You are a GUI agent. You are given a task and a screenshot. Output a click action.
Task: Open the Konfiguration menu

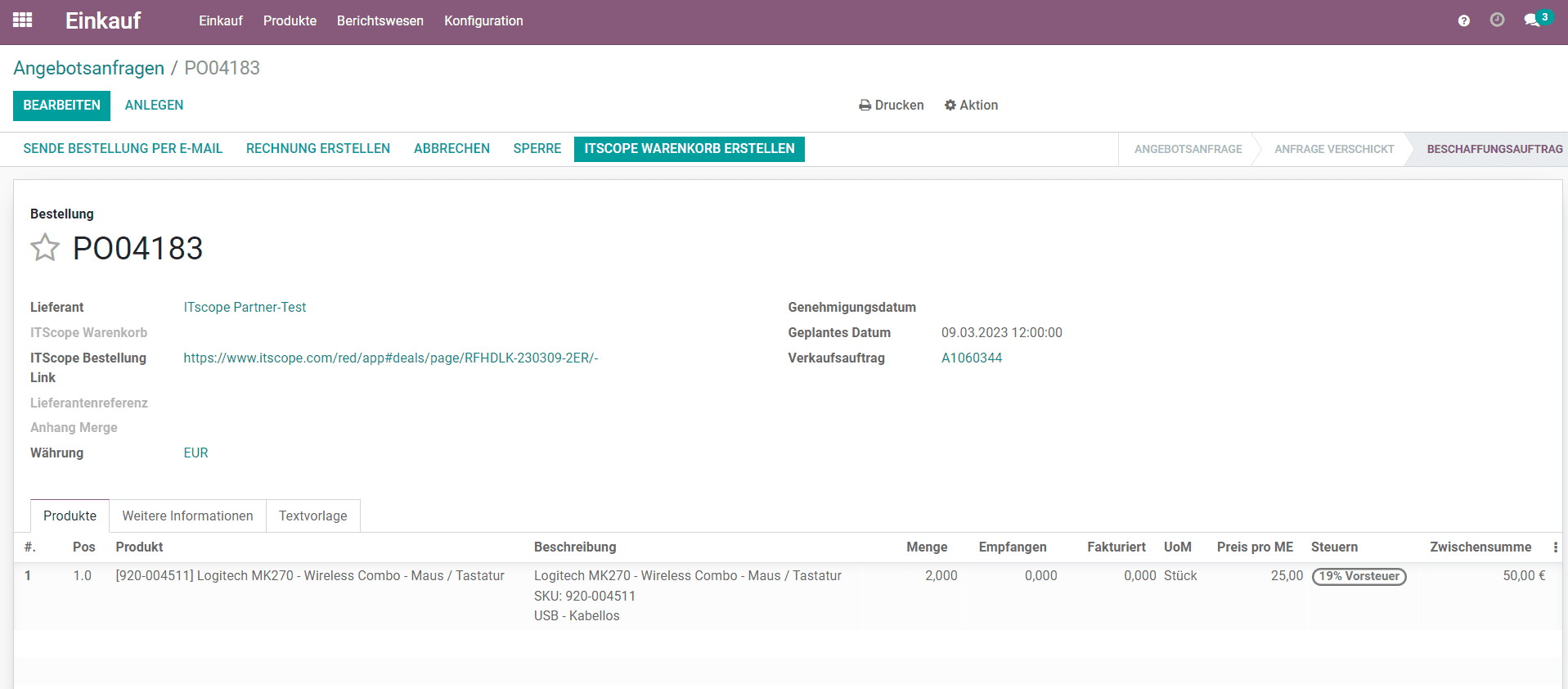[x=483, y=21]
